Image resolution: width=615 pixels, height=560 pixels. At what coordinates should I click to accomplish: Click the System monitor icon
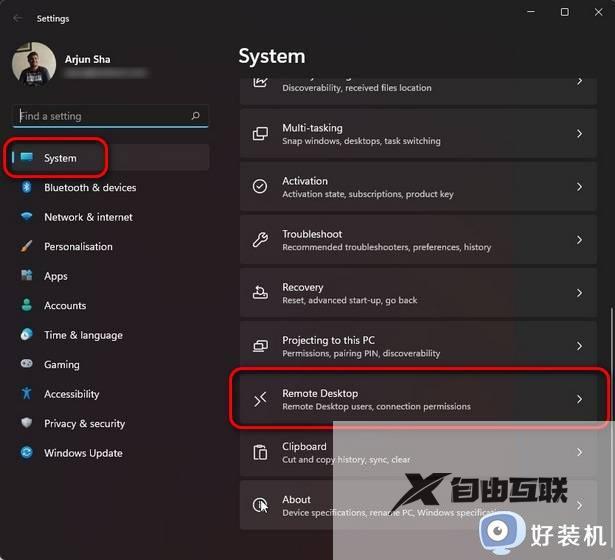coord(27,157)
